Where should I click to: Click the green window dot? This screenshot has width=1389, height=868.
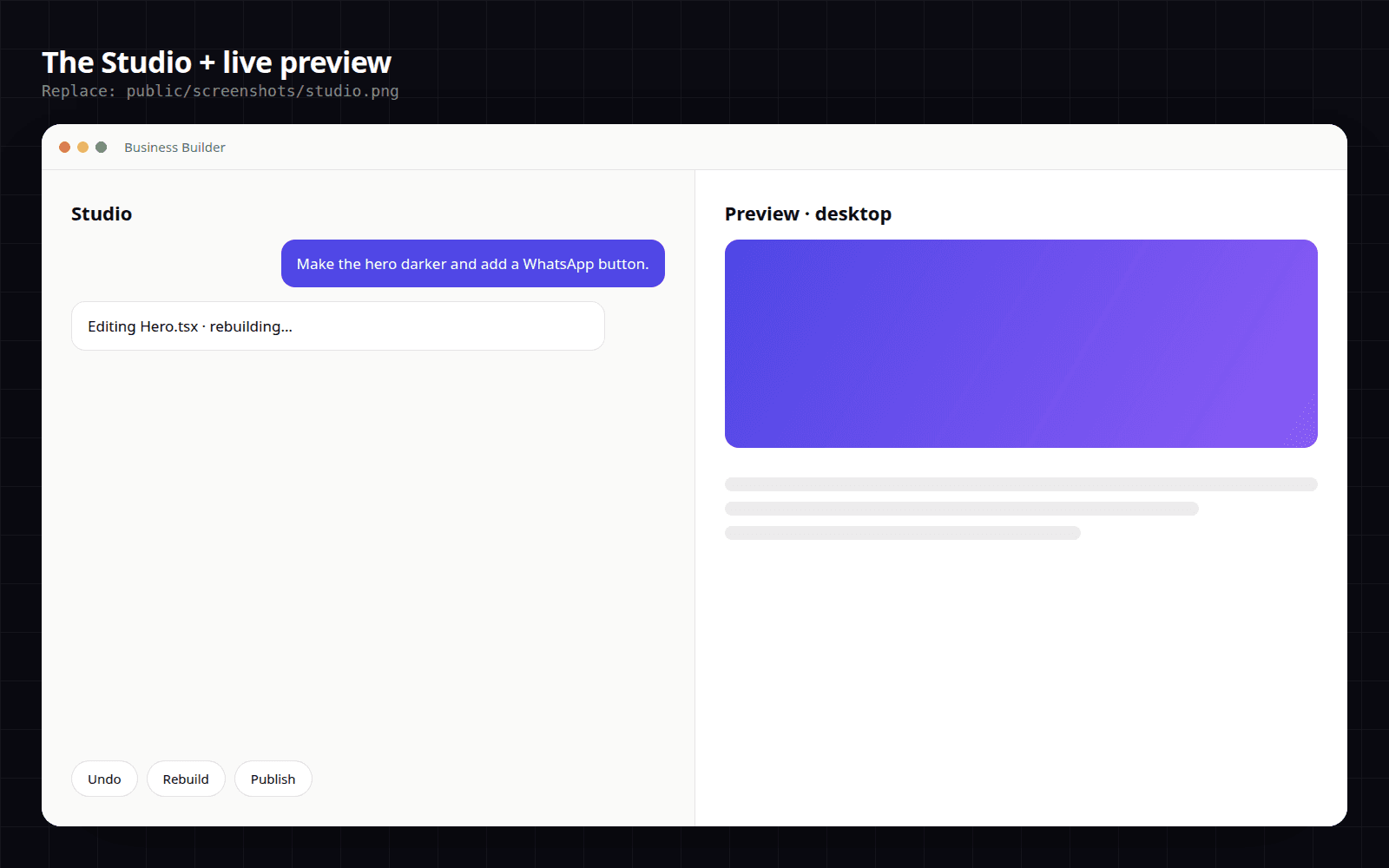[x=101, y=148]
